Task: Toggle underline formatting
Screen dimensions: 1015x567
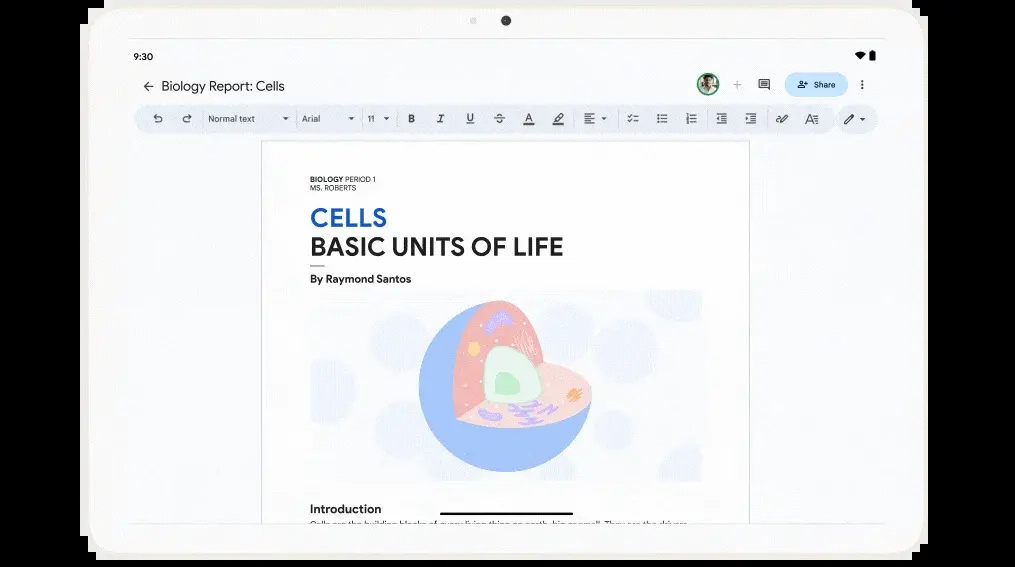Action: [470, 119]
